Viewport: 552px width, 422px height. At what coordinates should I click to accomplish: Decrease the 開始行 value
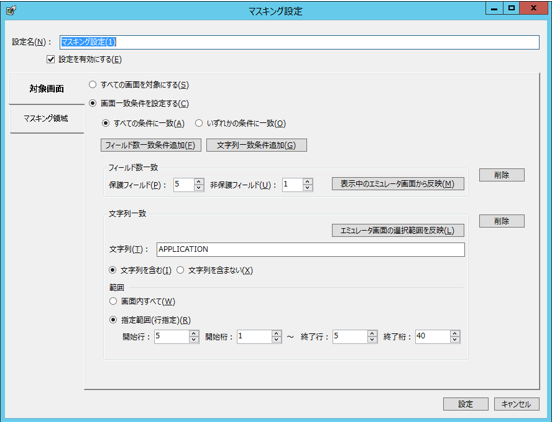(x=194, y=340)
